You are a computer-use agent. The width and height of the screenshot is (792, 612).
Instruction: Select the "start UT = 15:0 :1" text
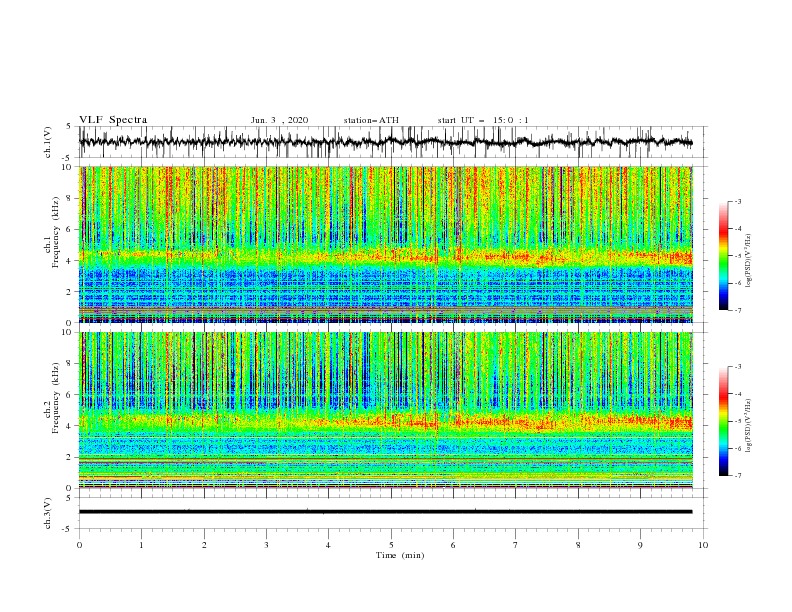pos(483,120)
